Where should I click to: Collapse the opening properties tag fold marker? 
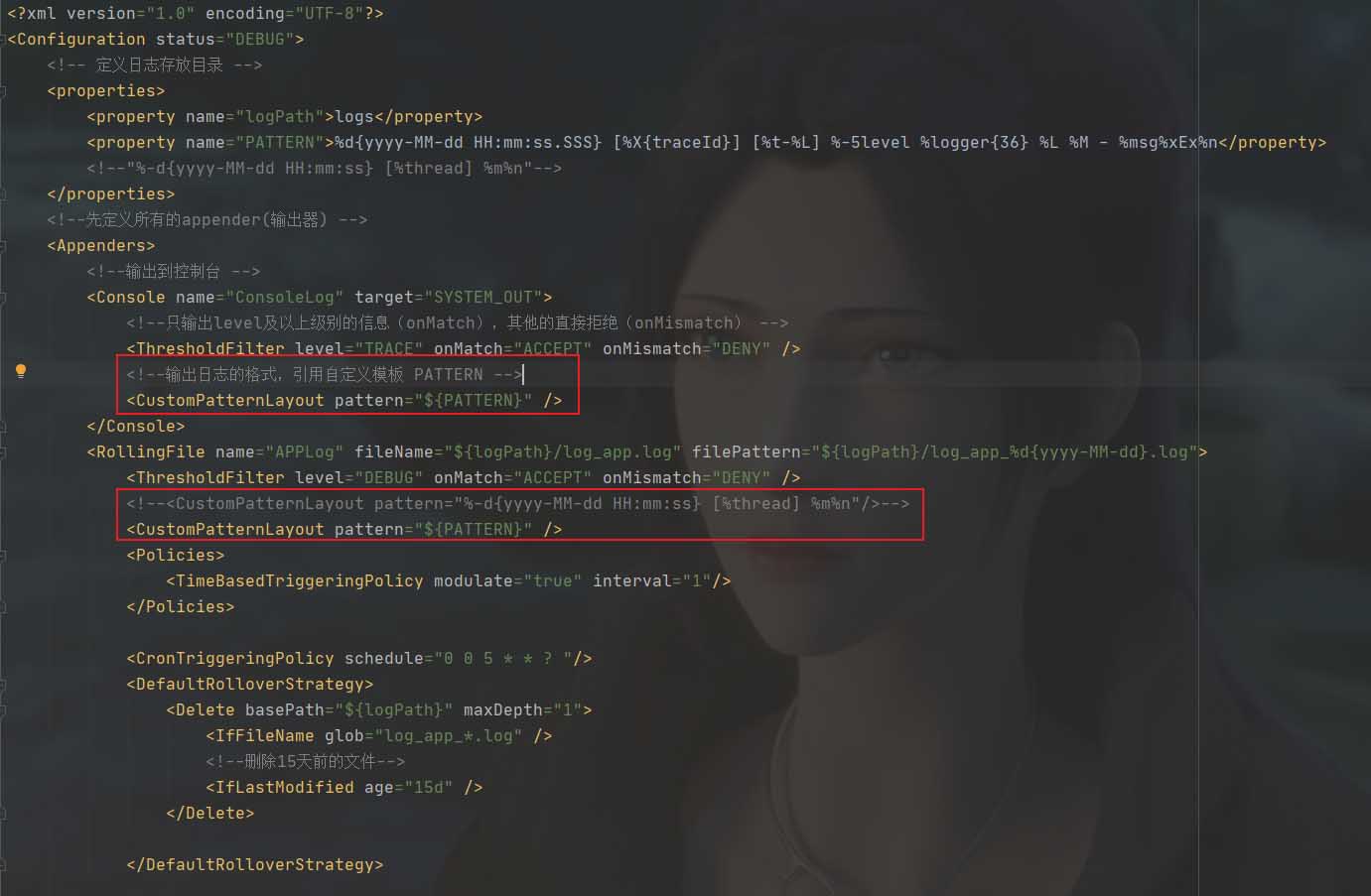pyautogui.click(x=4, y=90)
